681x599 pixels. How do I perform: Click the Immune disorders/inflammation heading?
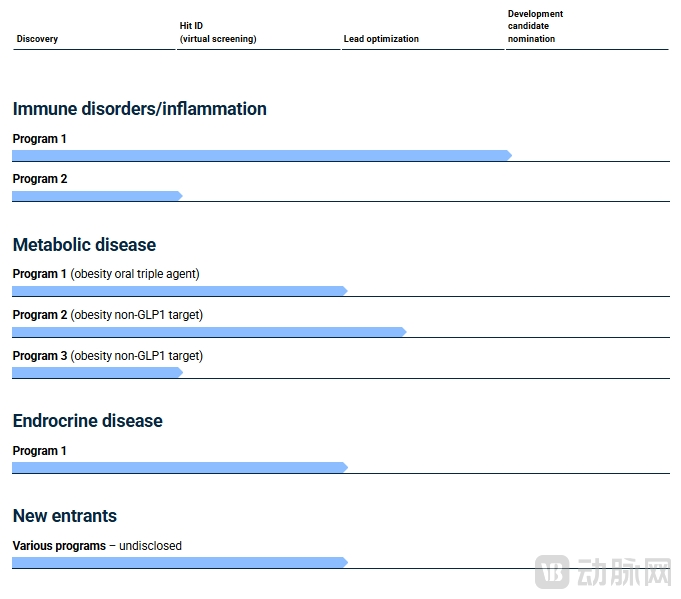[x=139, y=109]
